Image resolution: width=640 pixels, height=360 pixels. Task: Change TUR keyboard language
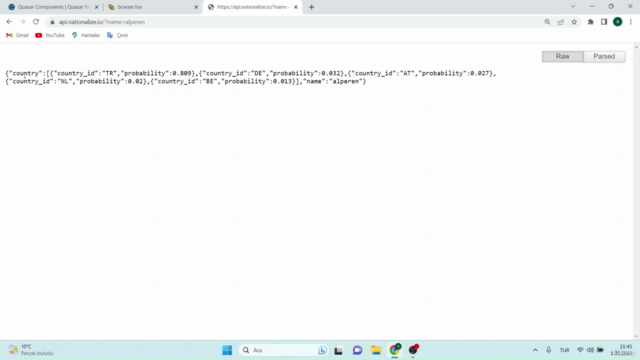coord(564,350)
